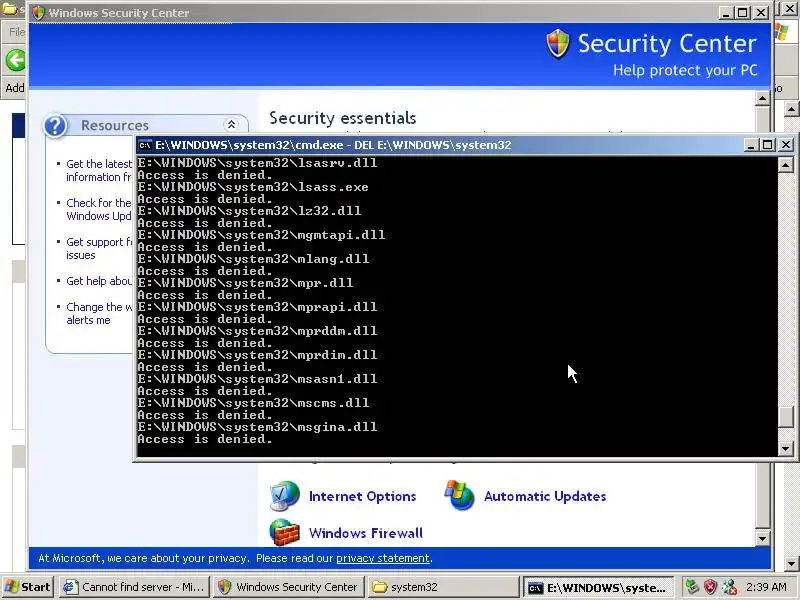Image resolution: width=800 pixels, height=600 pixels.
Task: Open 'Get the latest' security information link
Action: click(99, 170)
